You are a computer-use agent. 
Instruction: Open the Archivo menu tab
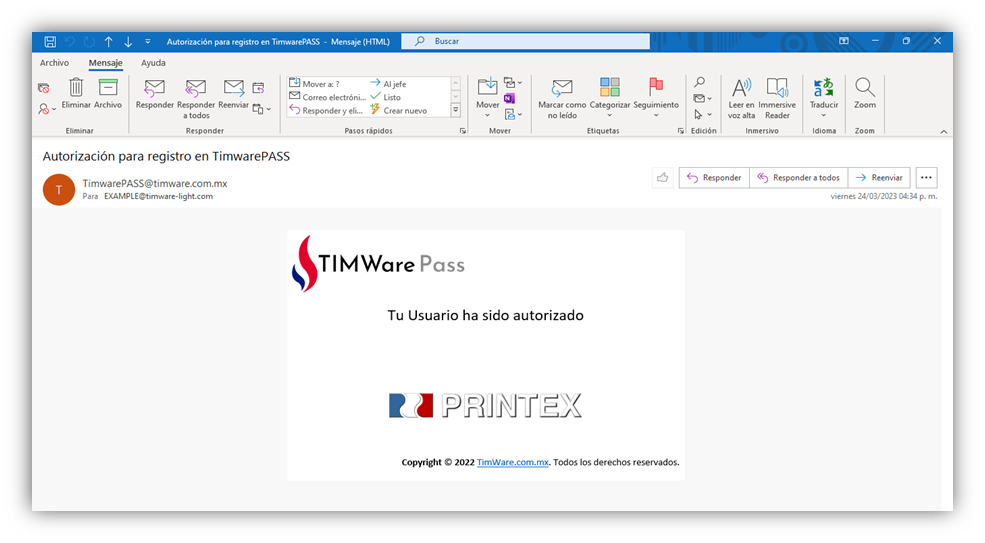[x=55, y=63]
